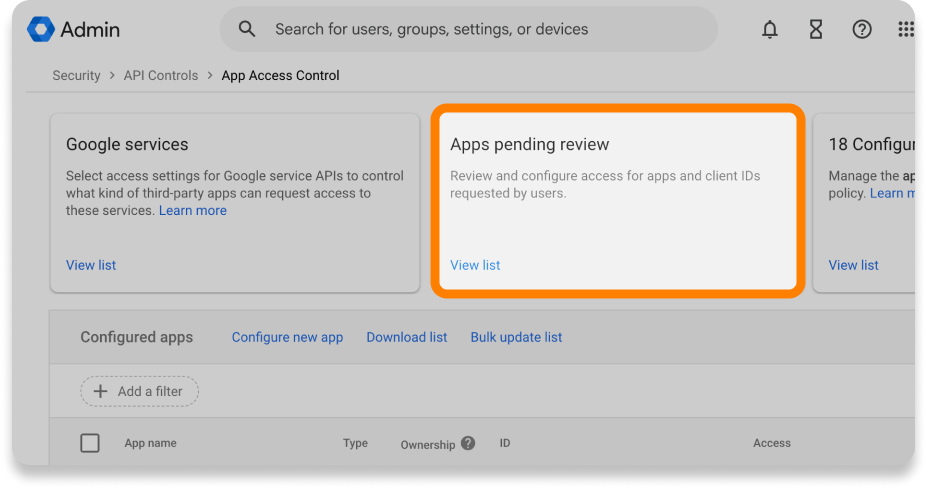
Task: Open the Google apps grid launcher
Action: 906,29
